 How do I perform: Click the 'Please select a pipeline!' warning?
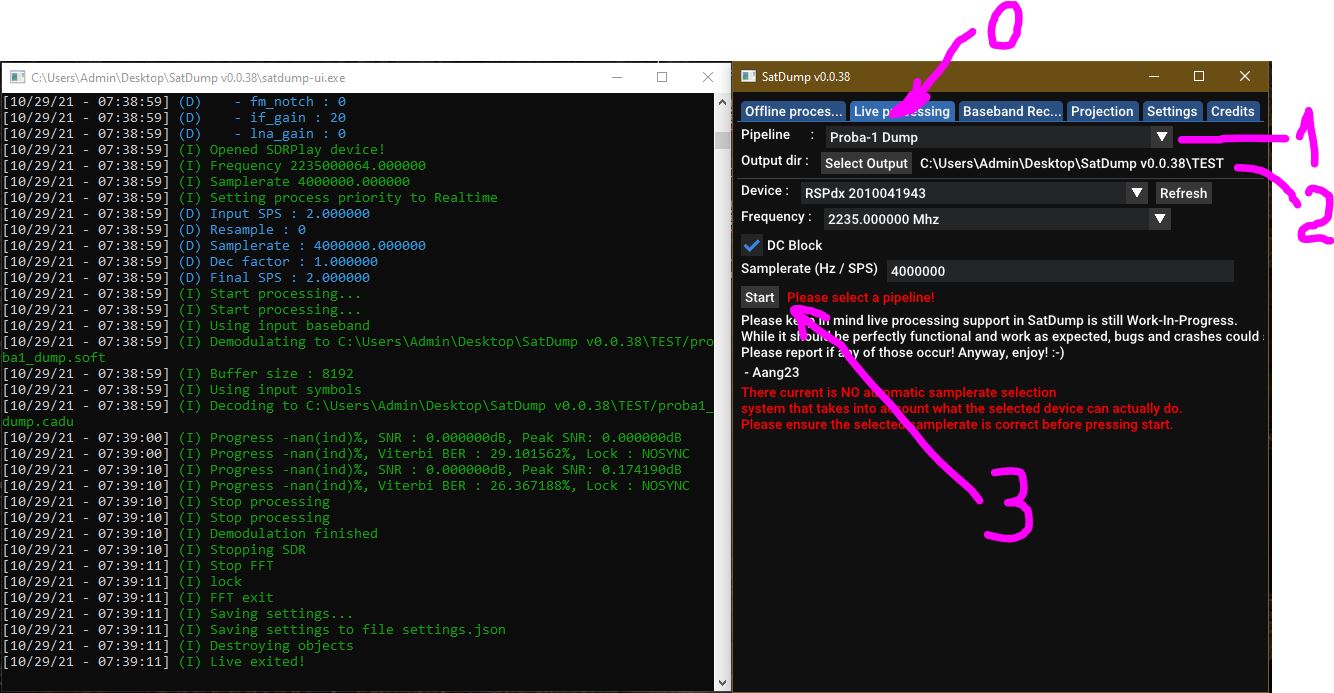coord(861,297)
